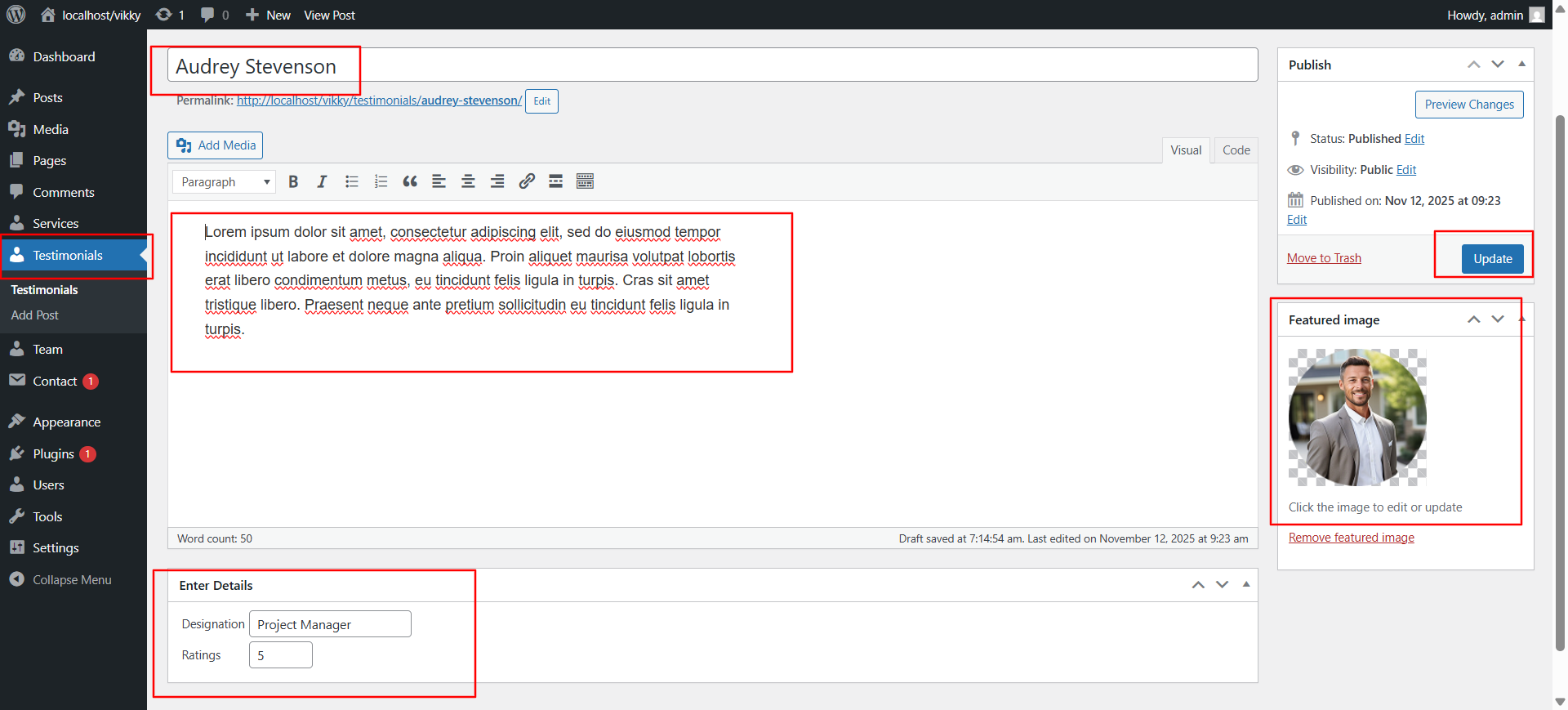Image resolution: width=1568 pixels, height=710 pixels.
Task: Click the Update button
Action: pyautogui.click(x=1492, y=259)
